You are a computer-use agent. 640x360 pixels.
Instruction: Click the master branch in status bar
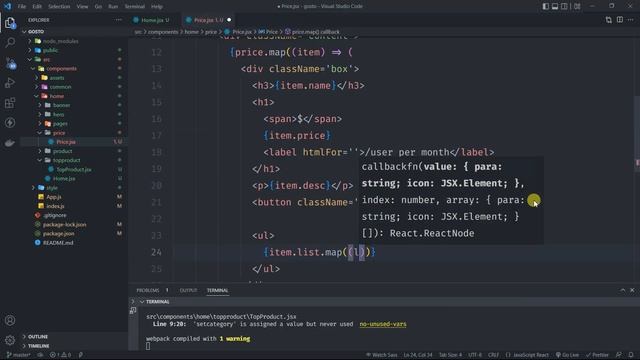click(x=18, y=355)
